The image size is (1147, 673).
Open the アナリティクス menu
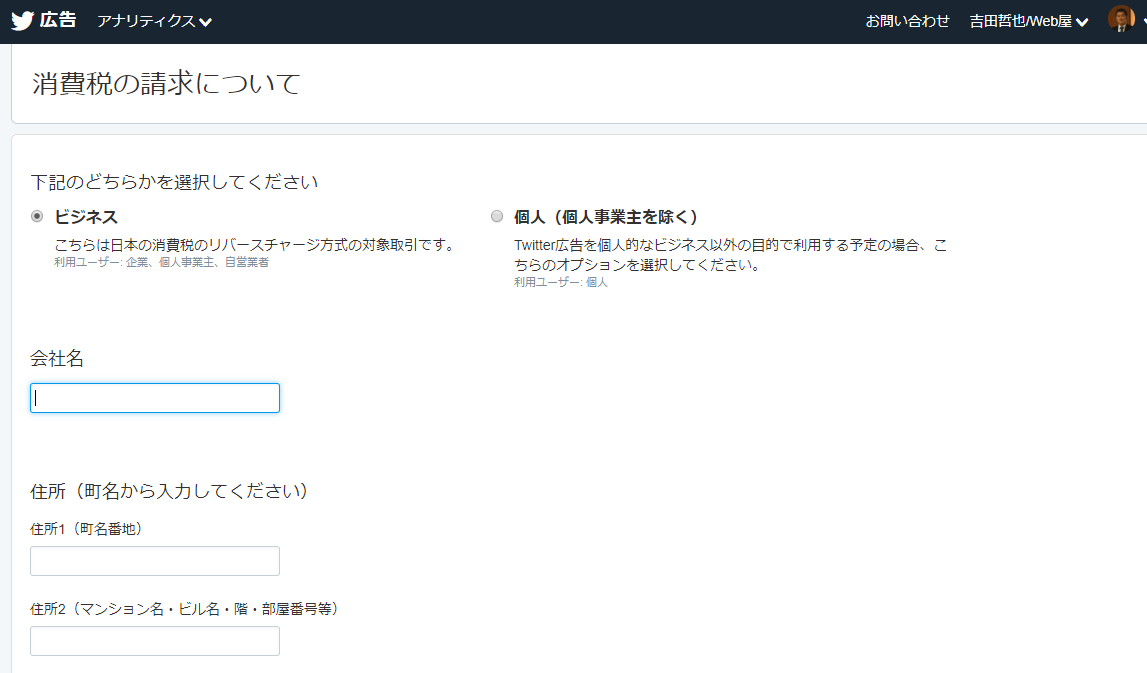pos(146,21)
